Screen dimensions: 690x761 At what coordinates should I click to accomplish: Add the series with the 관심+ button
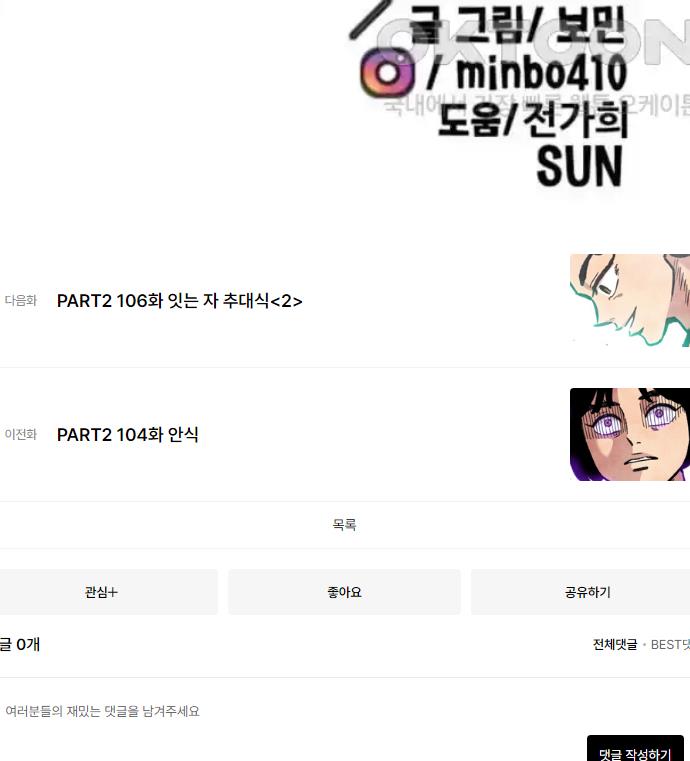tap(101, 592)
